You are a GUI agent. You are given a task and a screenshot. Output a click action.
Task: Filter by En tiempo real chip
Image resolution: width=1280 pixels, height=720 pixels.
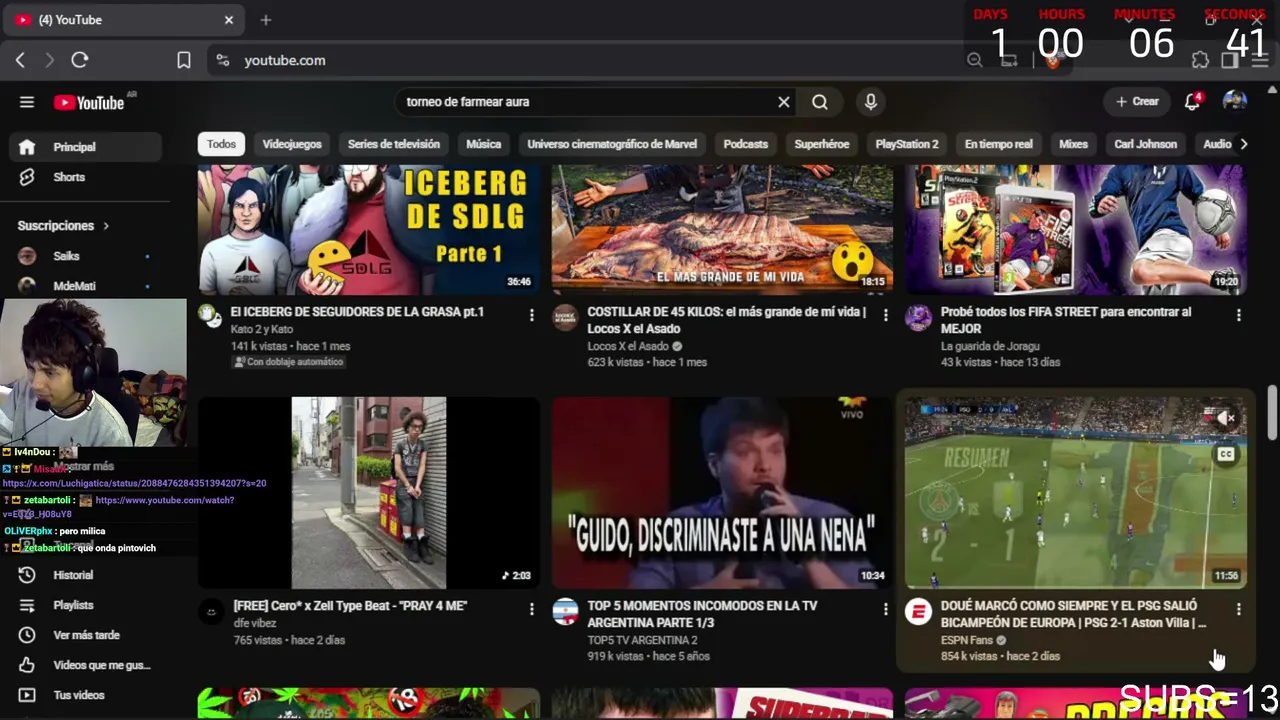pyautogui.click(x=999, y=144)
